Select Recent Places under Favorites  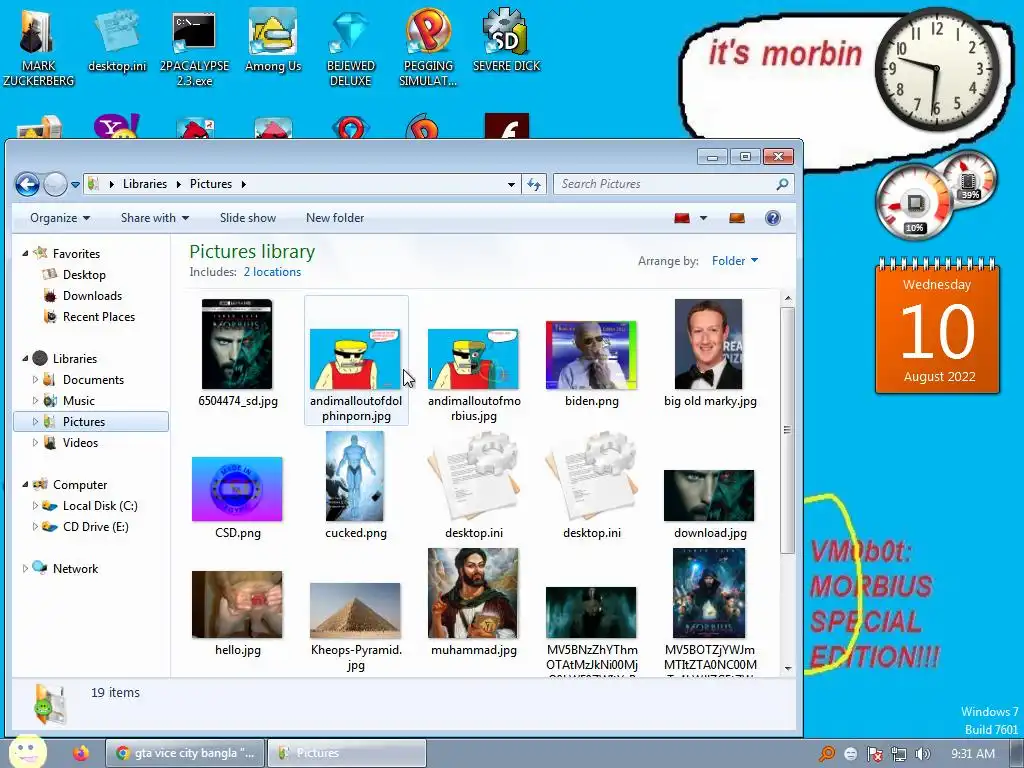click(x=99, y=317)
